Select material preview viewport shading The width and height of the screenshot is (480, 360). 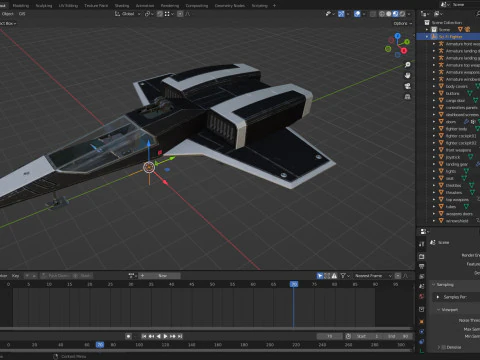pos(395,14)
